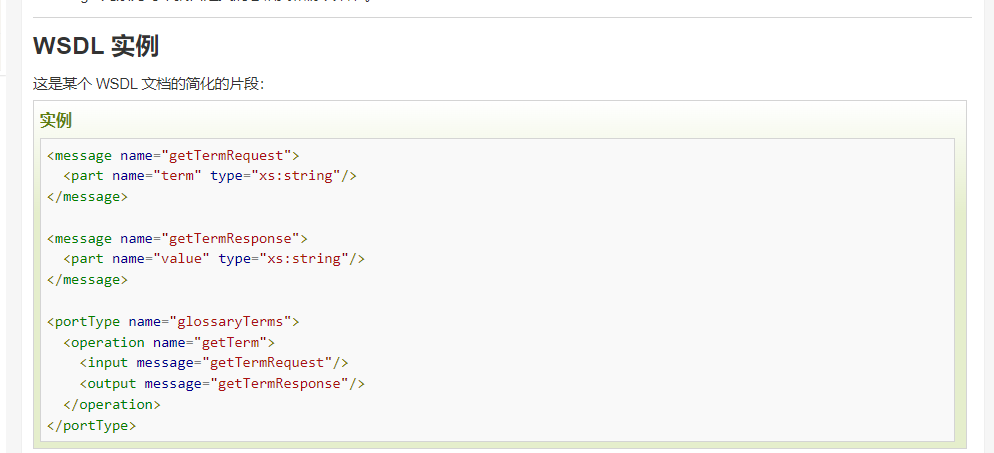Click the closing </operation> tag
Viewport: 994px width, 453px height.
click(112, 405)
